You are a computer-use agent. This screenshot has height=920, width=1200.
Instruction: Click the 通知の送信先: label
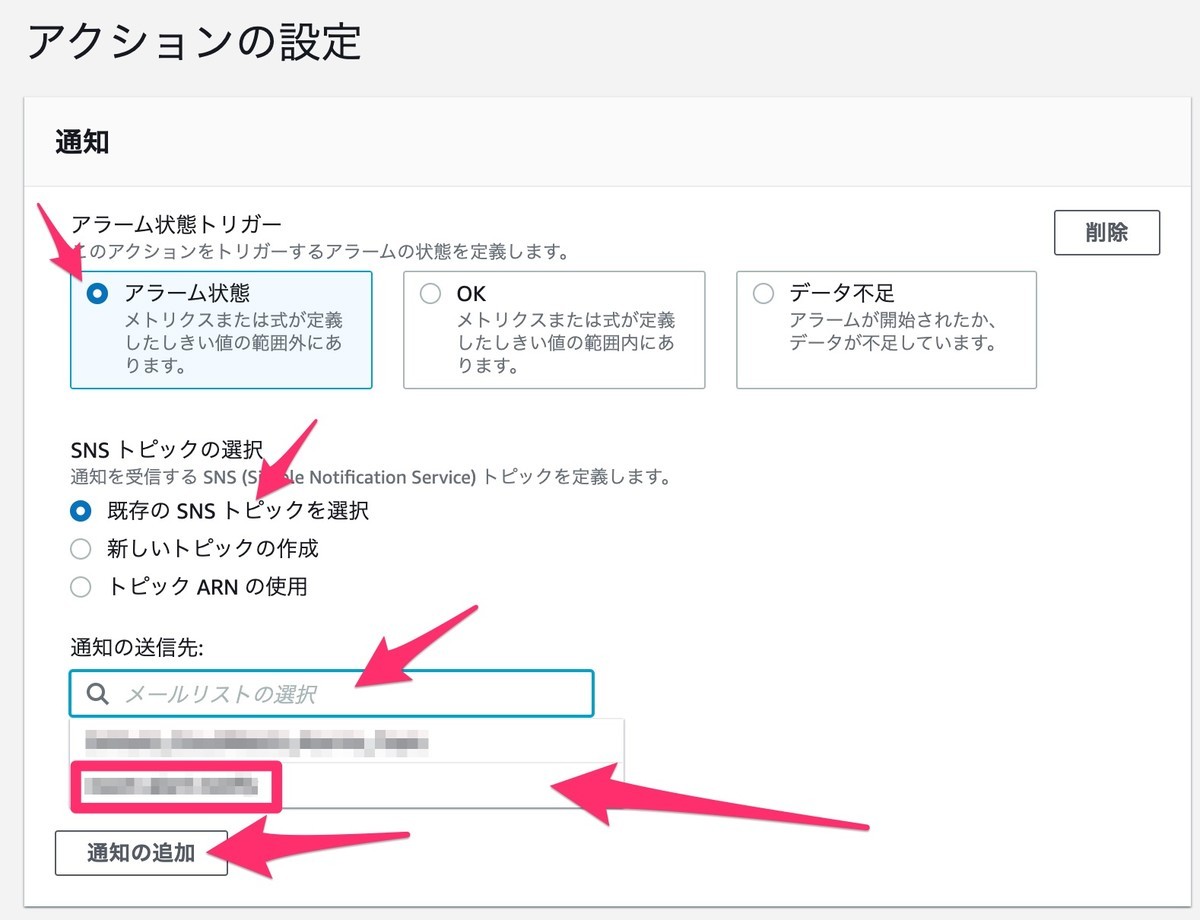click(137, 648)
